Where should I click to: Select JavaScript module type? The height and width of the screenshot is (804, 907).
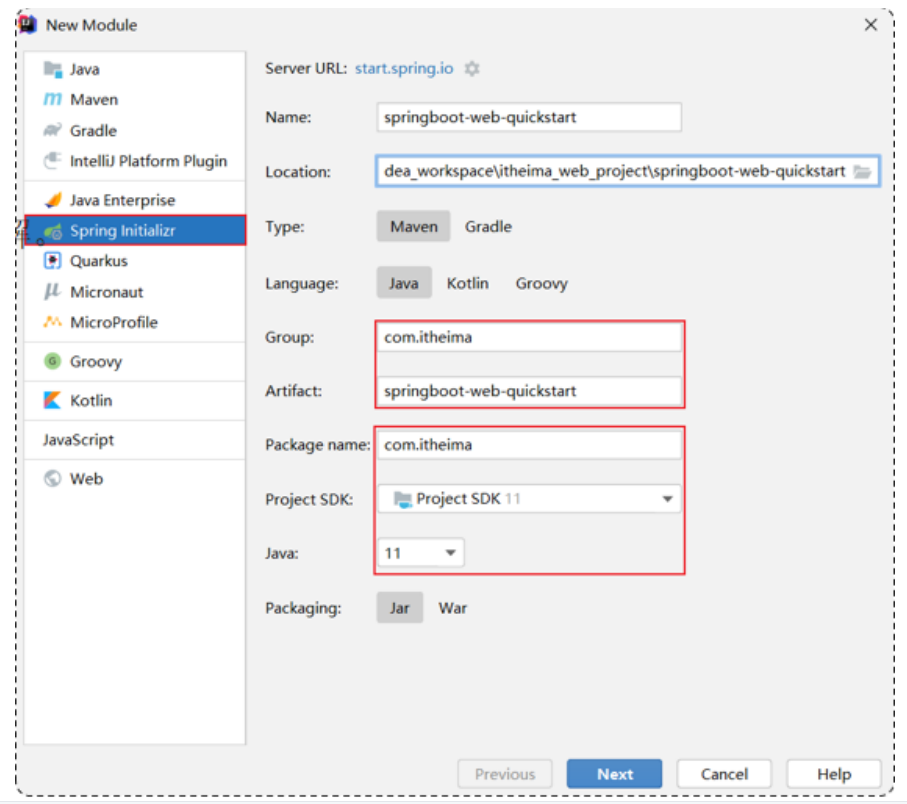coord(78,440)
